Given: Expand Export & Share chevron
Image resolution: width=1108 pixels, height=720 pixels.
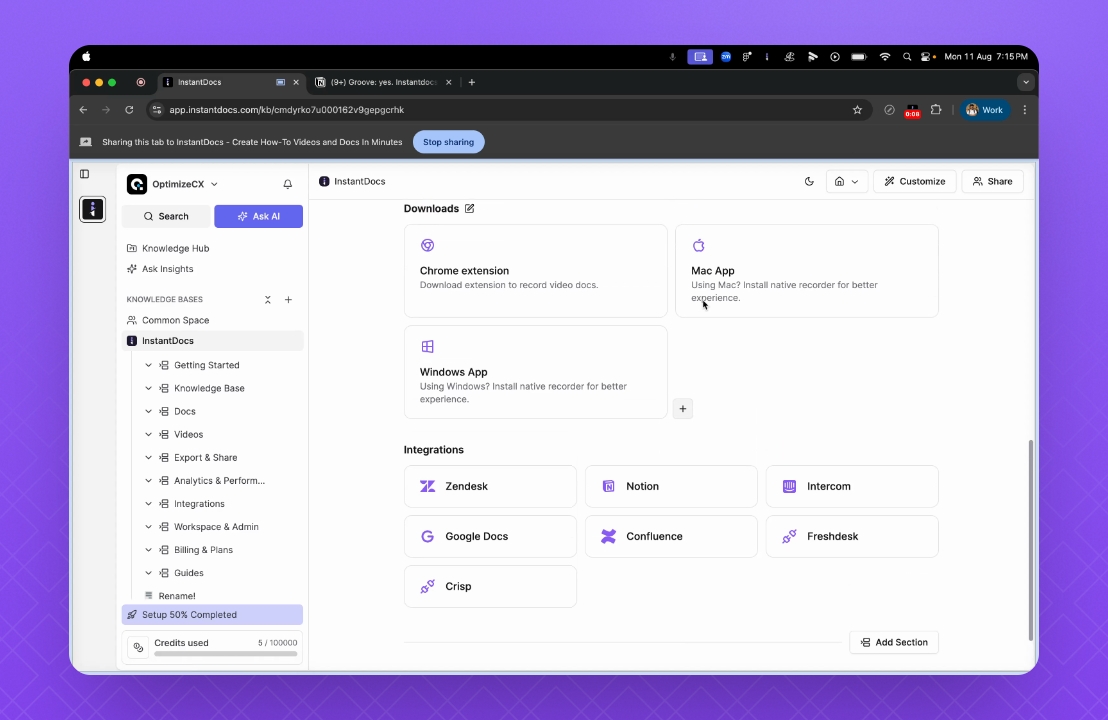Looking at the screenshot, I should pos(148,457).
